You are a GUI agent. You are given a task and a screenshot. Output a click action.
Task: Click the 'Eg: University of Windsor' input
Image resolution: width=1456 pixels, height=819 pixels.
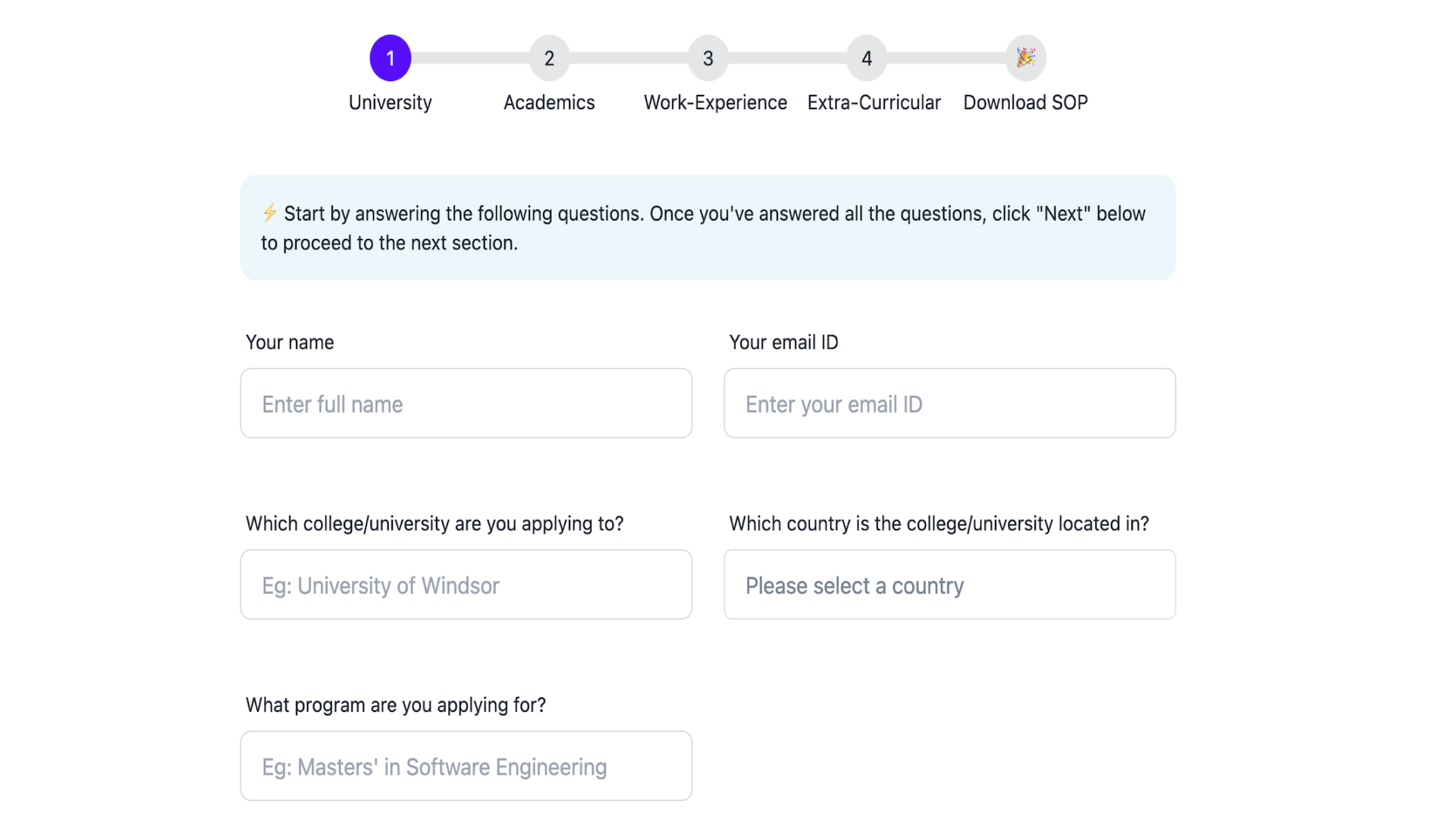point(466,585)
